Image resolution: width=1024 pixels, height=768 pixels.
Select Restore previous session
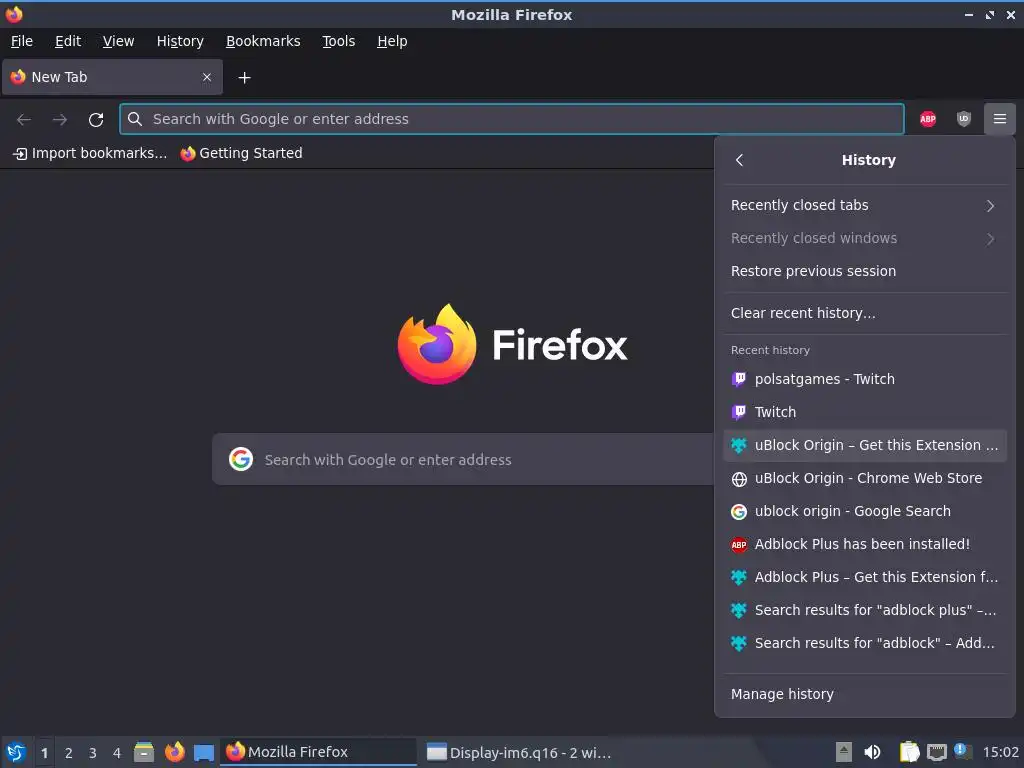[x=865, y=271]
